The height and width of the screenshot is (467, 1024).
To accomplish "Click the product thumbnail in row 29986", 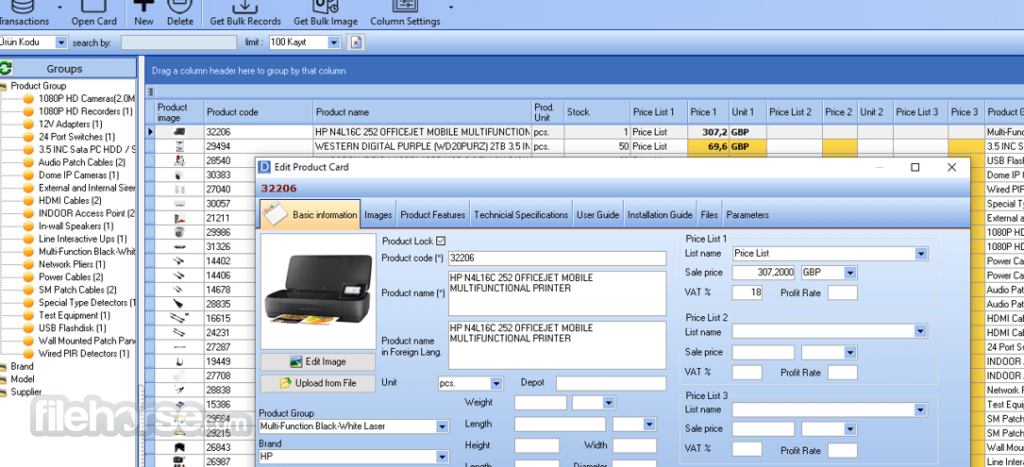I will coord(180,233).
